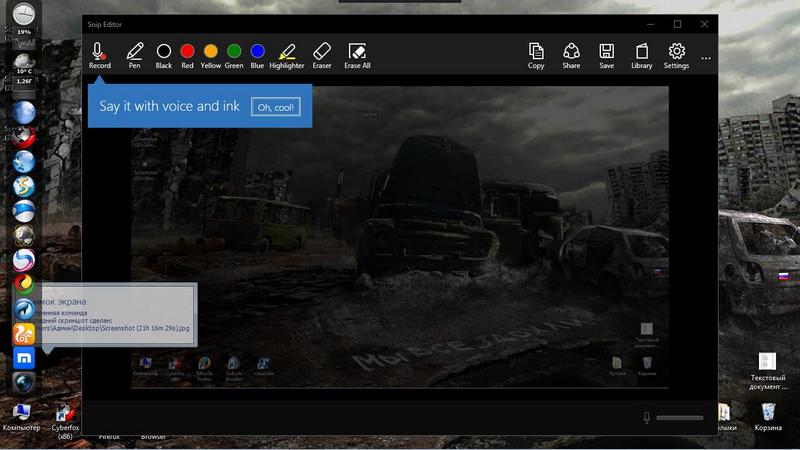Open the Компьютер desktop icon
Image resolution: width=800 pixels, height=450 pixels.
coord(21,417)
